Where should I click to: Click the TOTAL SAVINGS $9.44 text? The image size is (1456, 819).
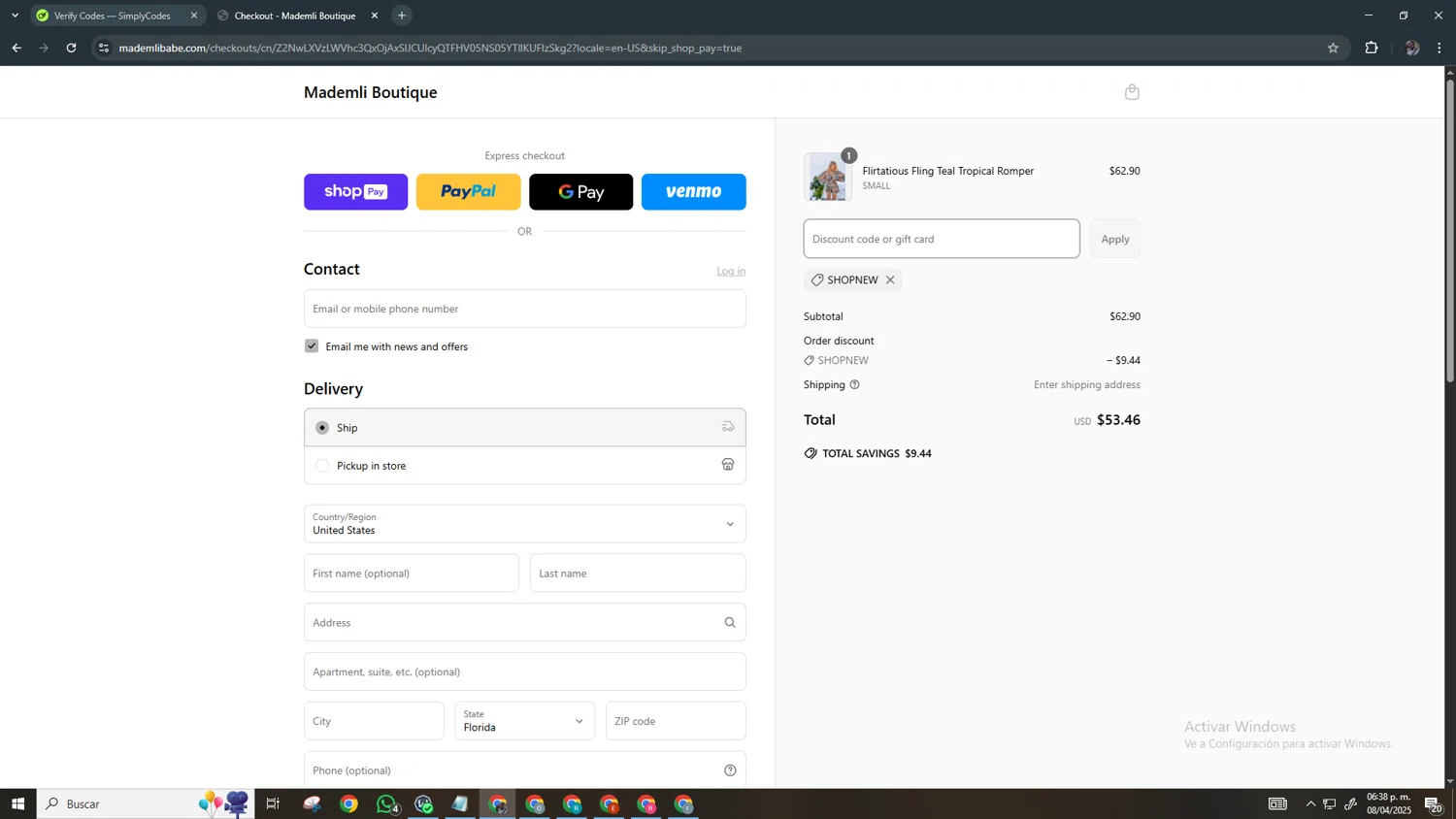point(877,454)
